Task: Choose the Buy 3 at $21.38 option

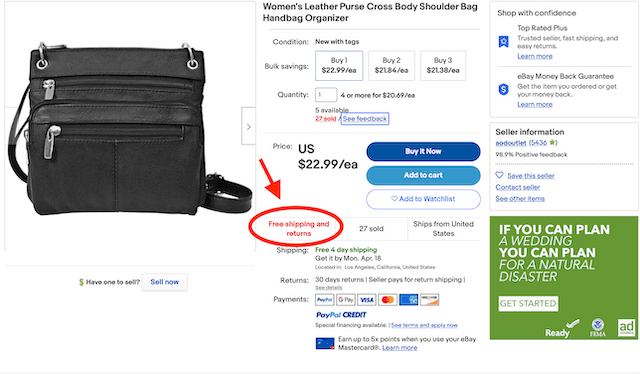Action: (443, 65)
